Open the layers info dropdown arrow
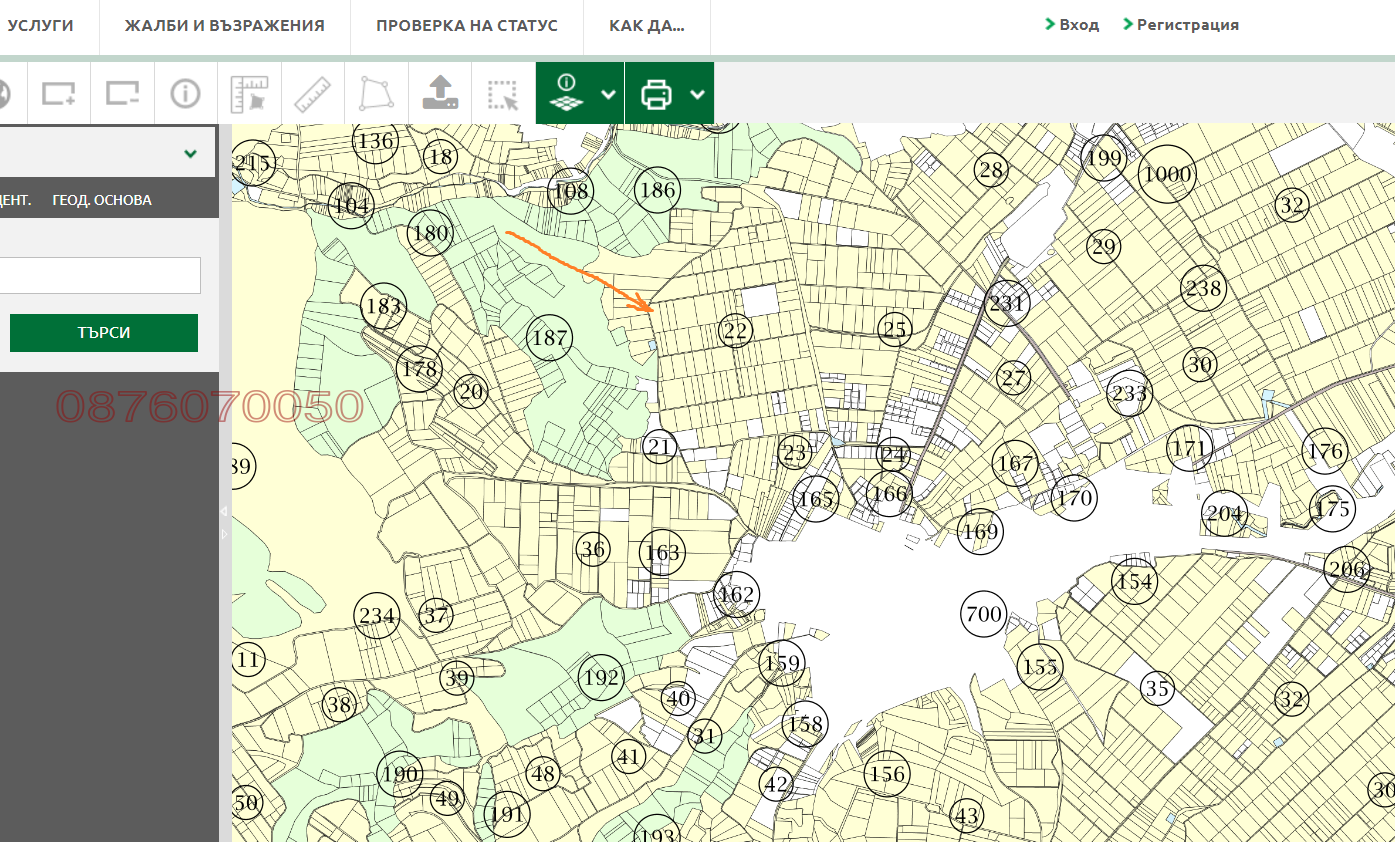 click(608, 94)
